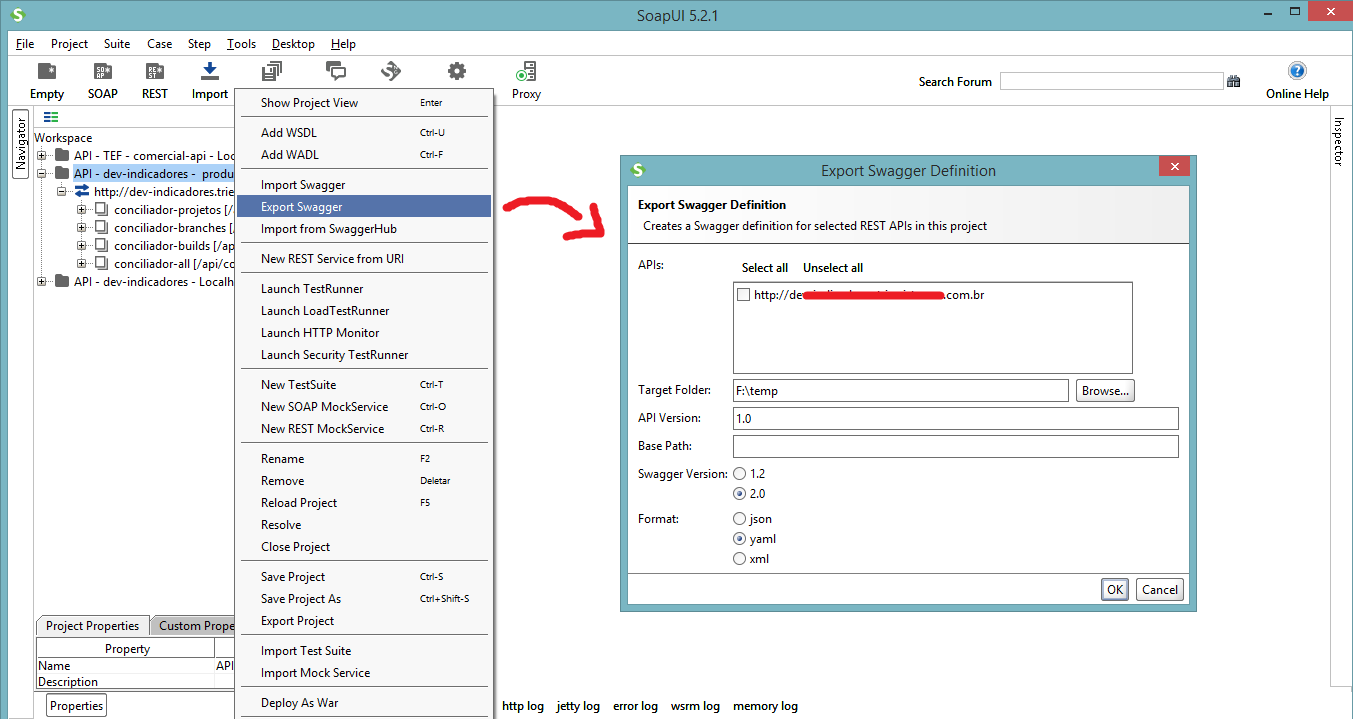The image size is (1353, 719).
Task: Click resource icon of conciliador-branches
Action: point(102,227)
